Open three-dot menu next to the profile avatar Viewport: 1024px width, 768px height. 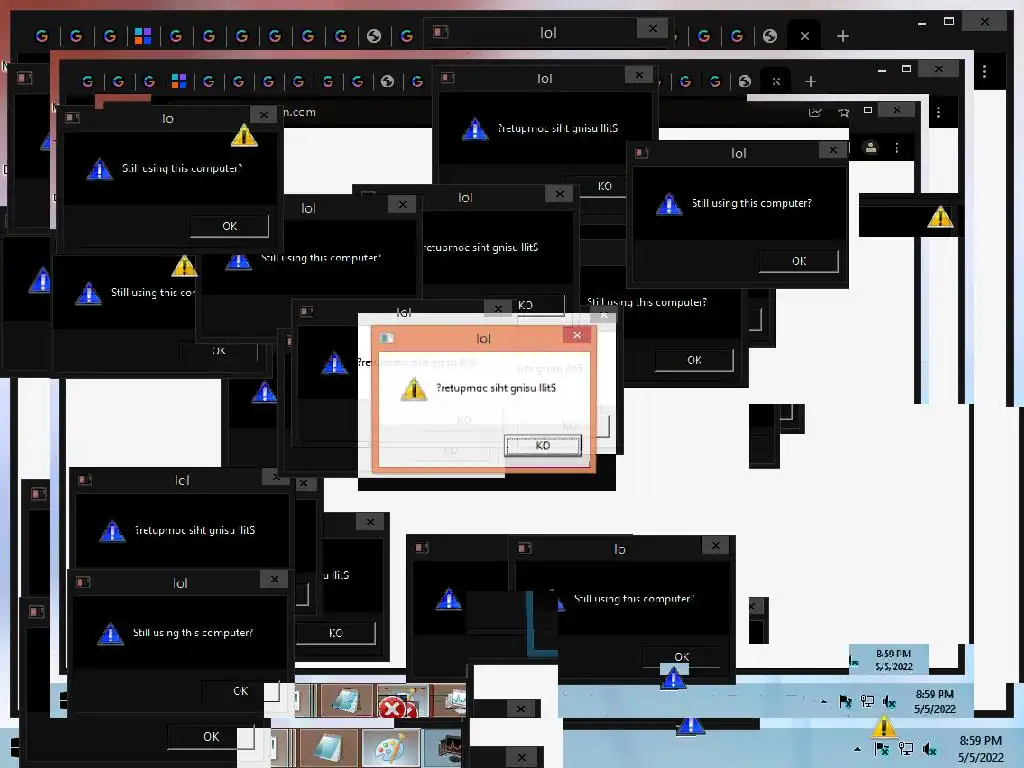click(897, 148)
